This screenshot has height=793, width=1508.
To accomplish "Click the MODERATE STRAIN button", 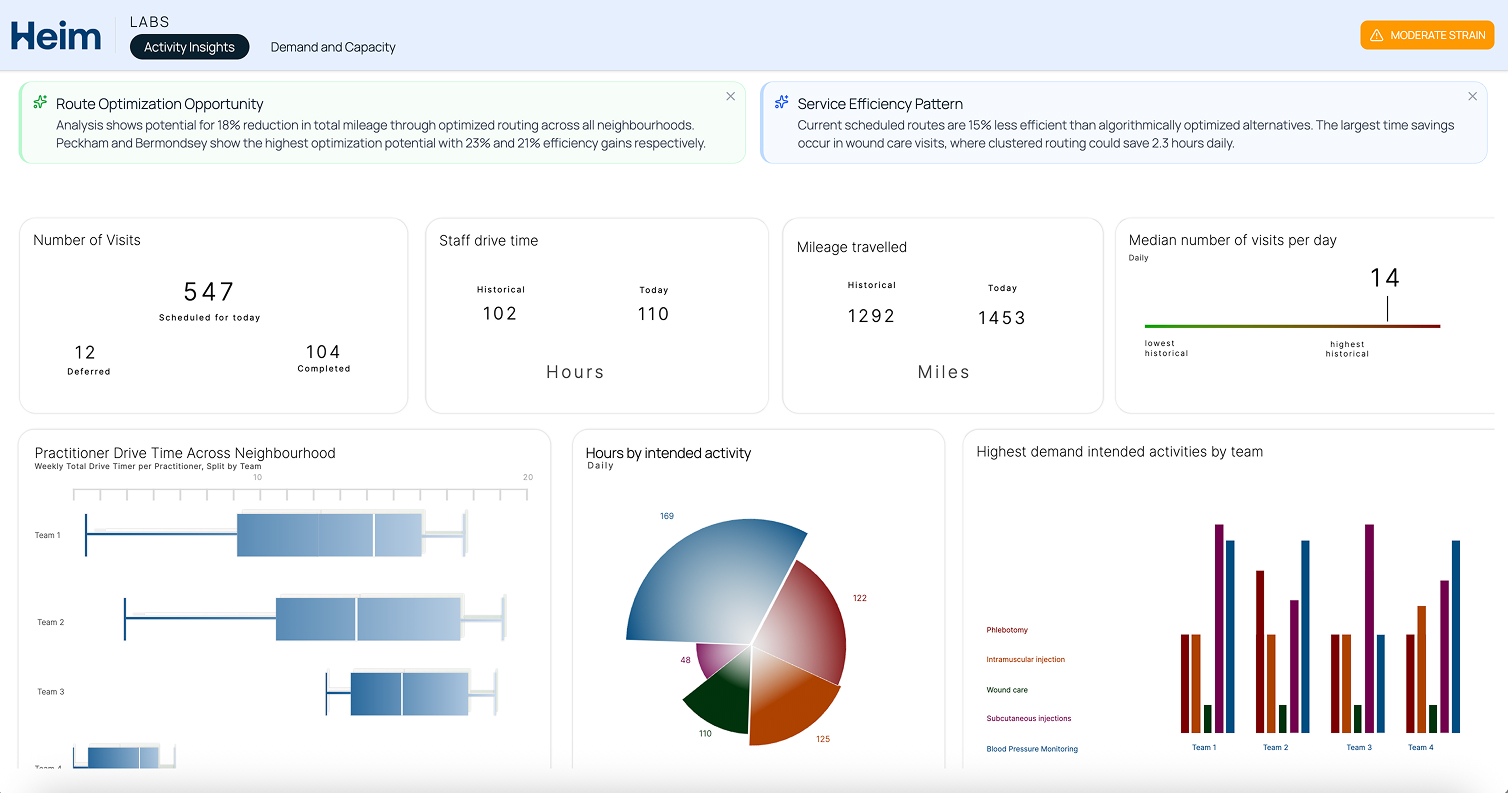I will point(1427,35).
